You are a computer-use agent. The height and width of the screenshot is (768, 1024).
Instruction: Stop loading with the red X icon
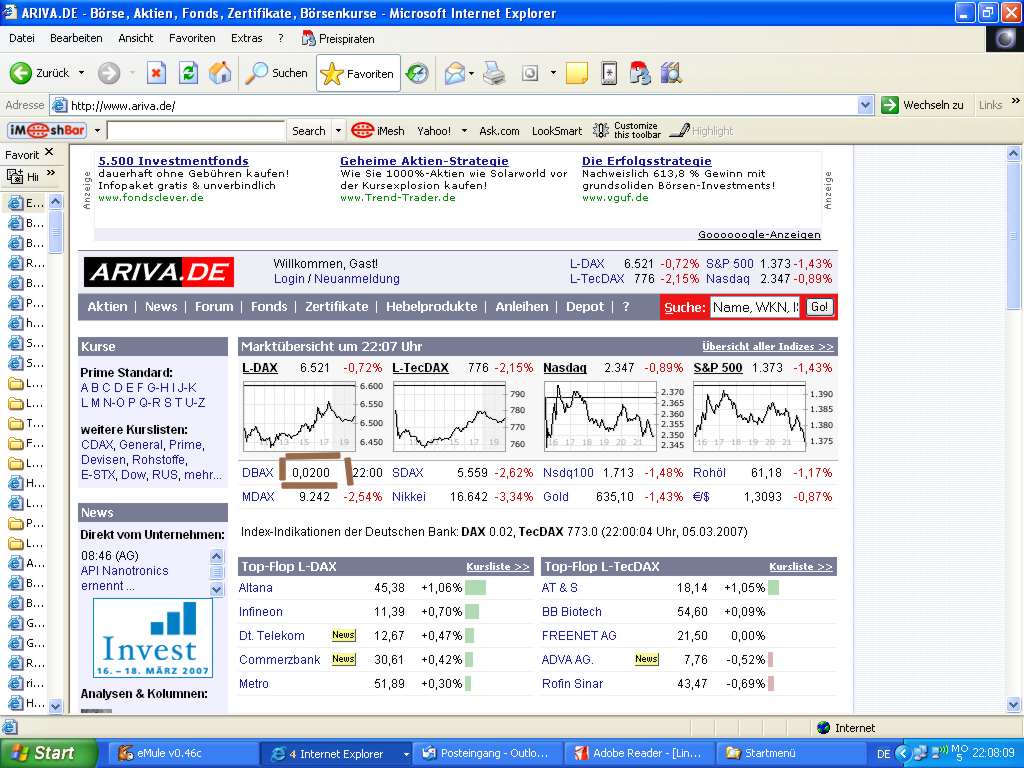point(155,73)
